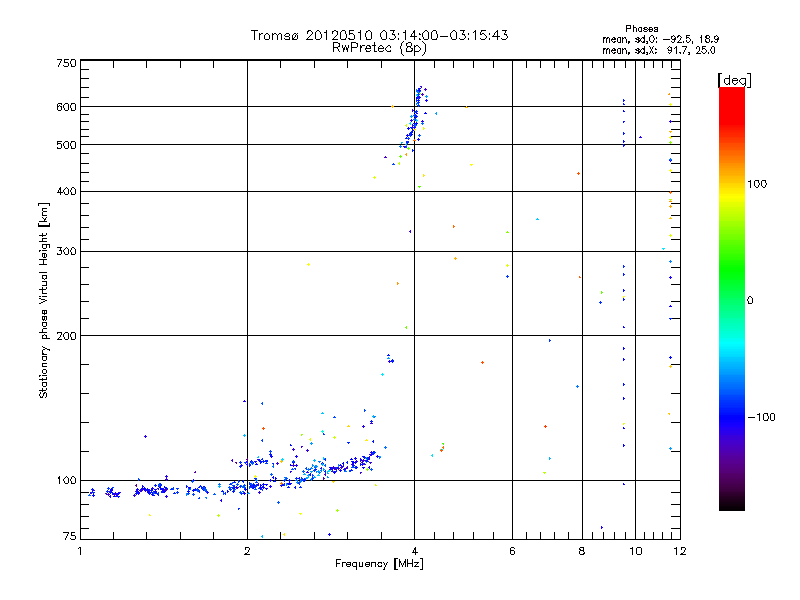Click the '[deg]' colorbar unit label

pyautogui.click(x=734, y=80)
